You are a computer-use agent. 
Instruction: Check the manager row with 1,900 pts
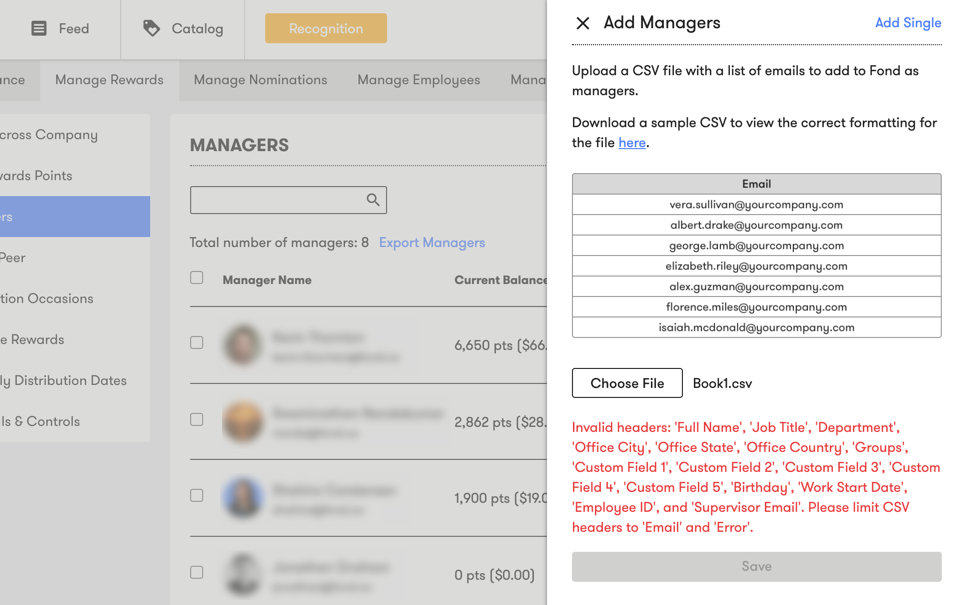pos(196,495)
